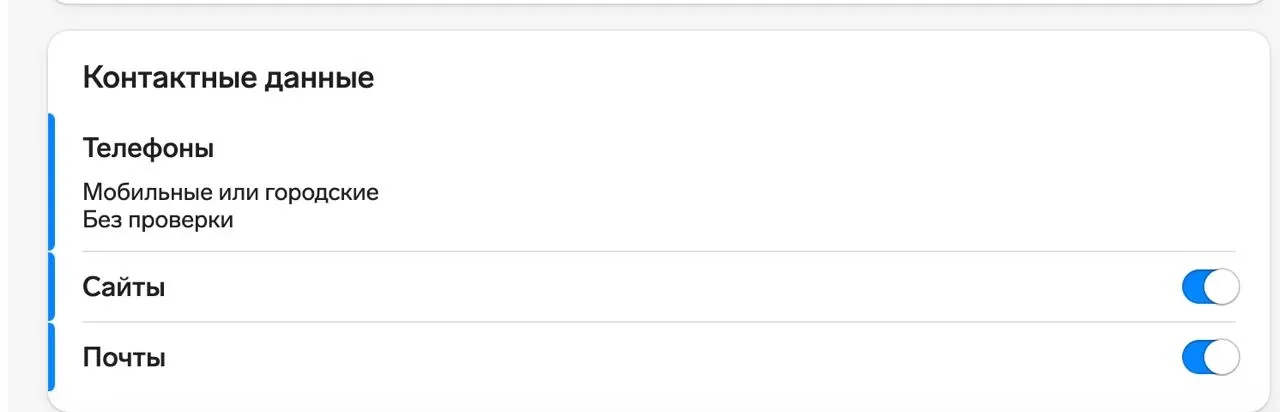
Task: Click the bottom edge of the upper card
Action: (660, 2)
